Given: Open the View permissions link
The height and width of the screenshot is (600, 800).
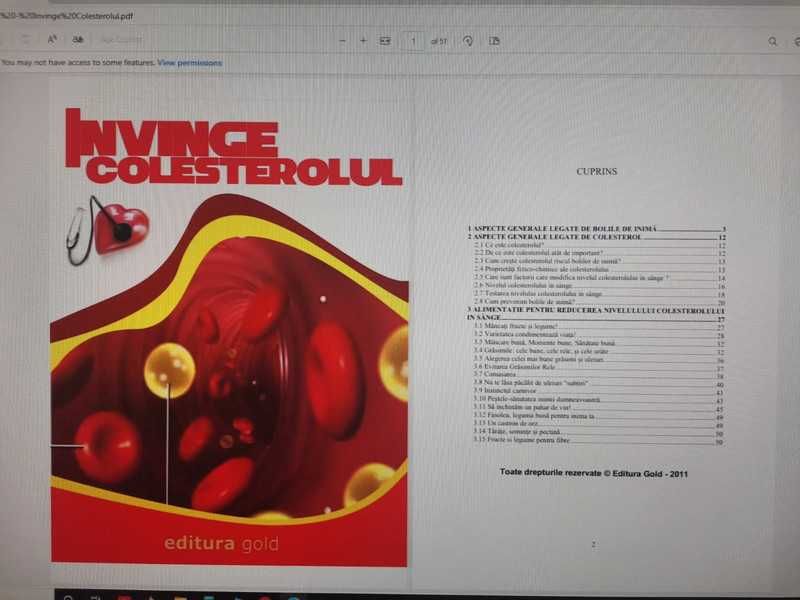Looking at the screenshot, I should click(x=189, y=63).
